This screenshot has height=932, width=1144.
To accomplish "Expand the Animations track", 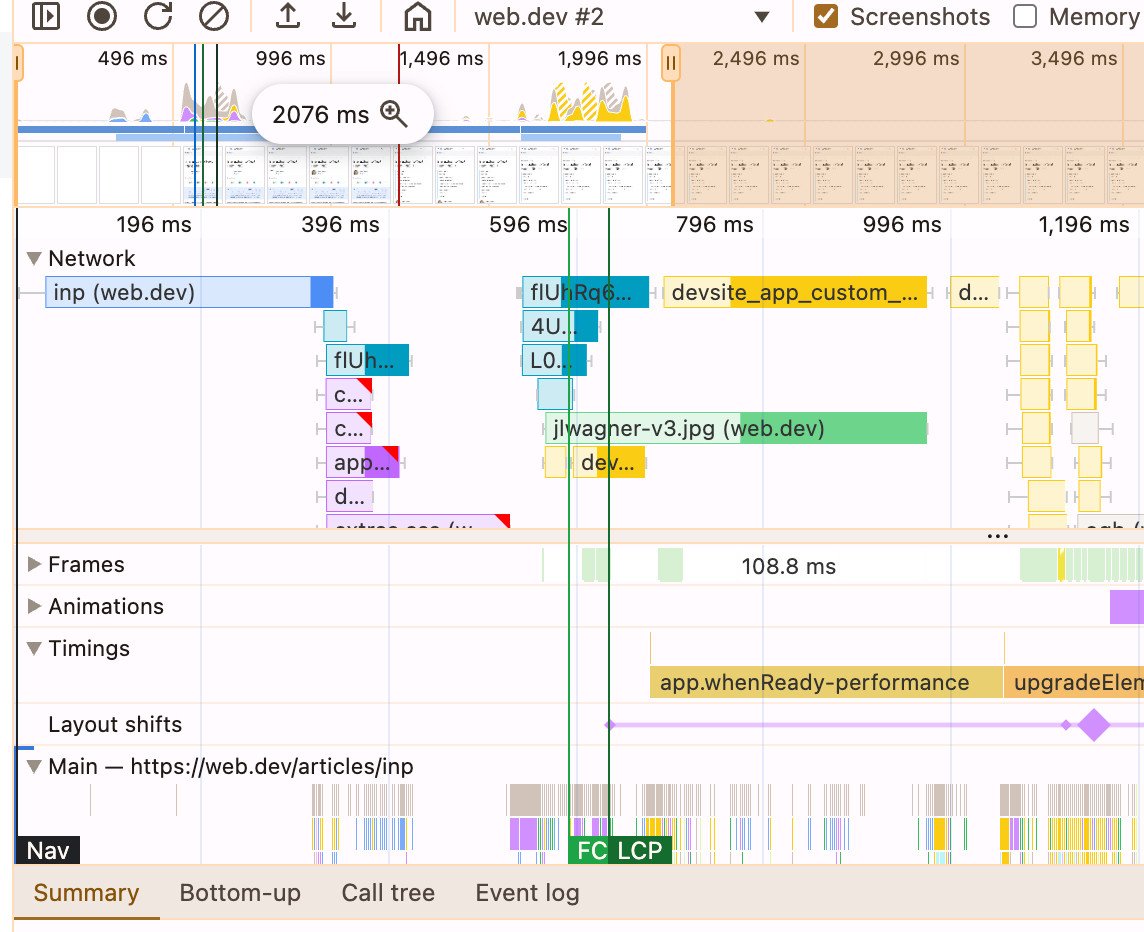I will [34, 606].
